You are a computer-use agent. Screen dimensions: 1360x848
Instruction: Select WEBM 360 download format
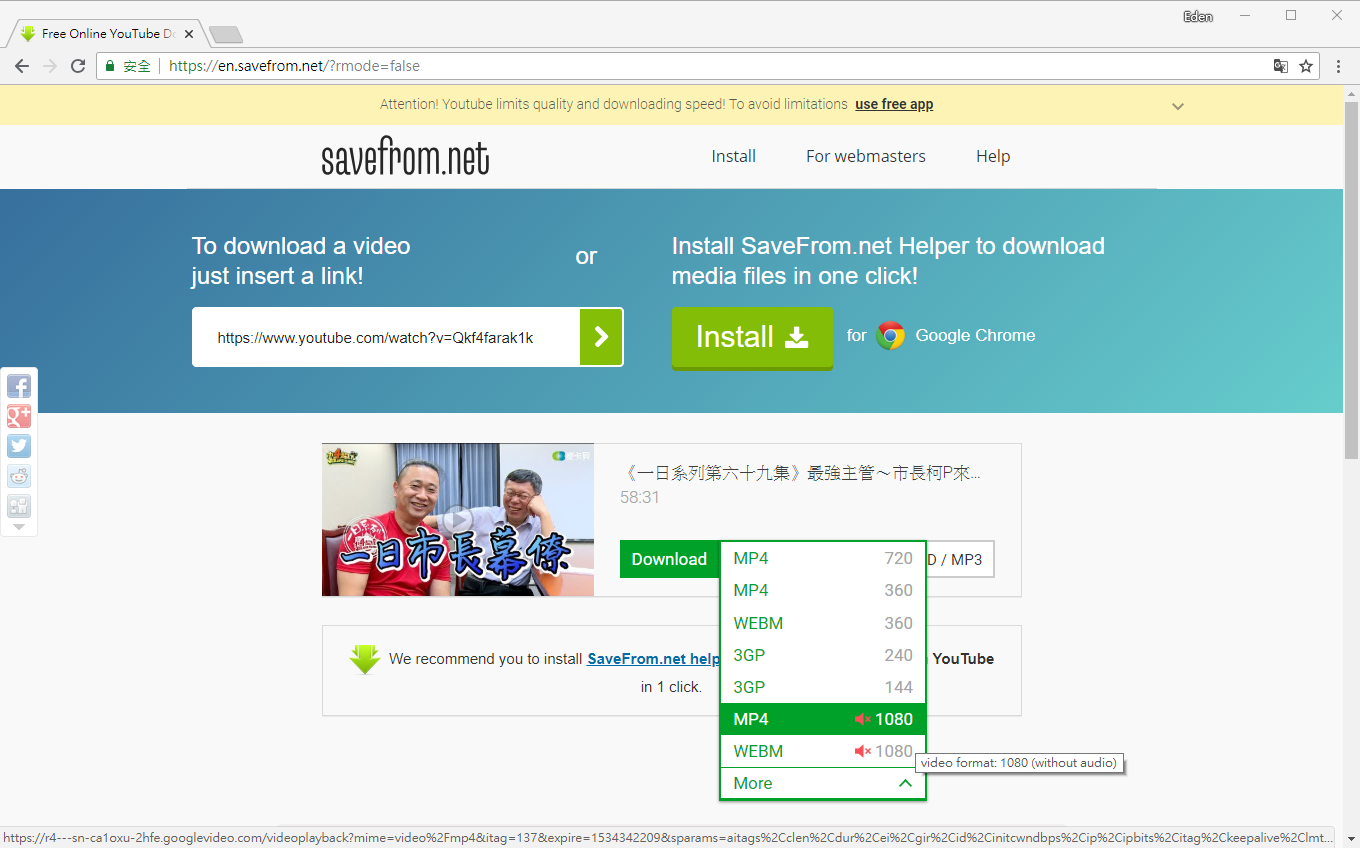tap(823, 623)
